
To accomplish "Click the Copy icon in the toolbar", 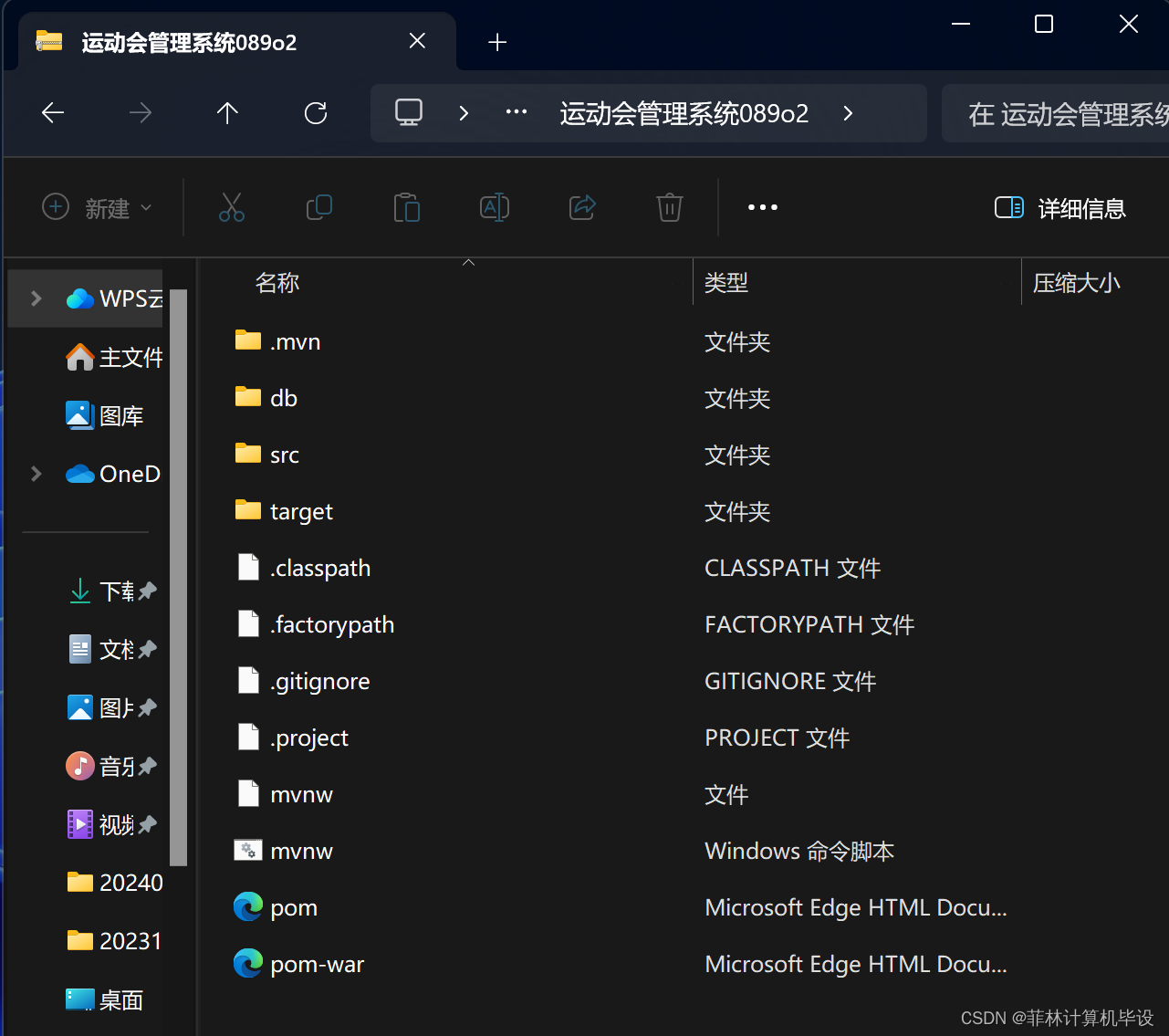I will pos(319,207).
